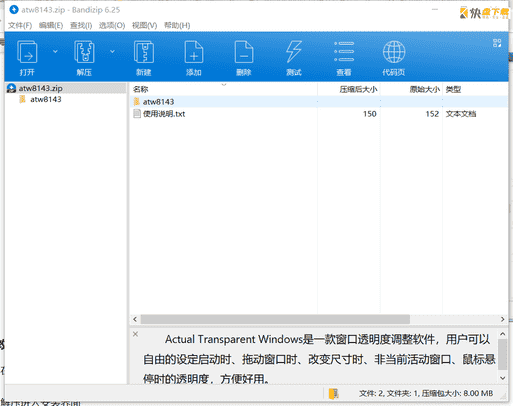Click the horizontal scrollbar thumb
The image size is (513, 406).
275,319
